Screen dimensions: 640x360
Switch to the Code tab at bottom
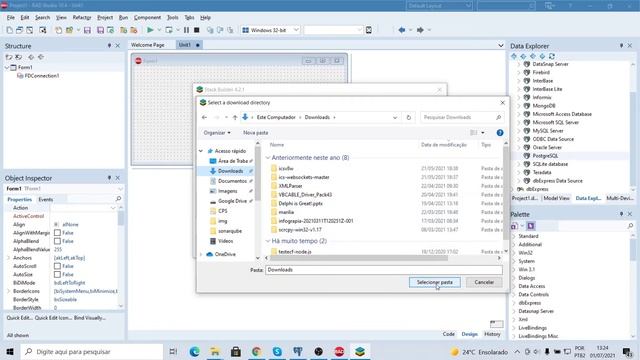point(449,334)
